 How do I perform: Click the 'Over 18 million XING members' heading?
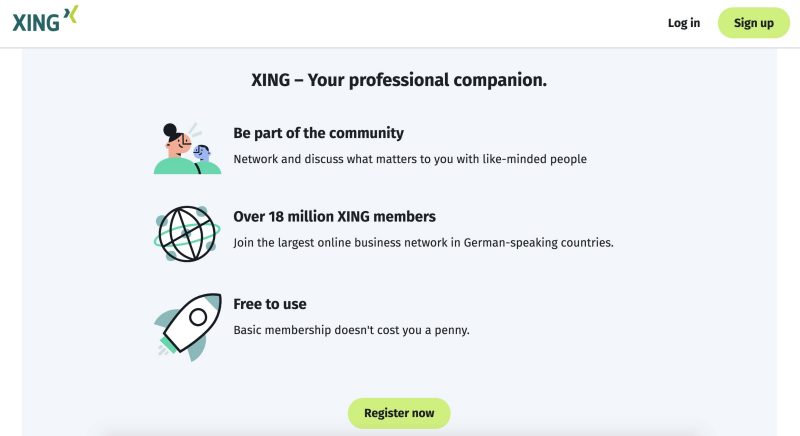[335, 217]
